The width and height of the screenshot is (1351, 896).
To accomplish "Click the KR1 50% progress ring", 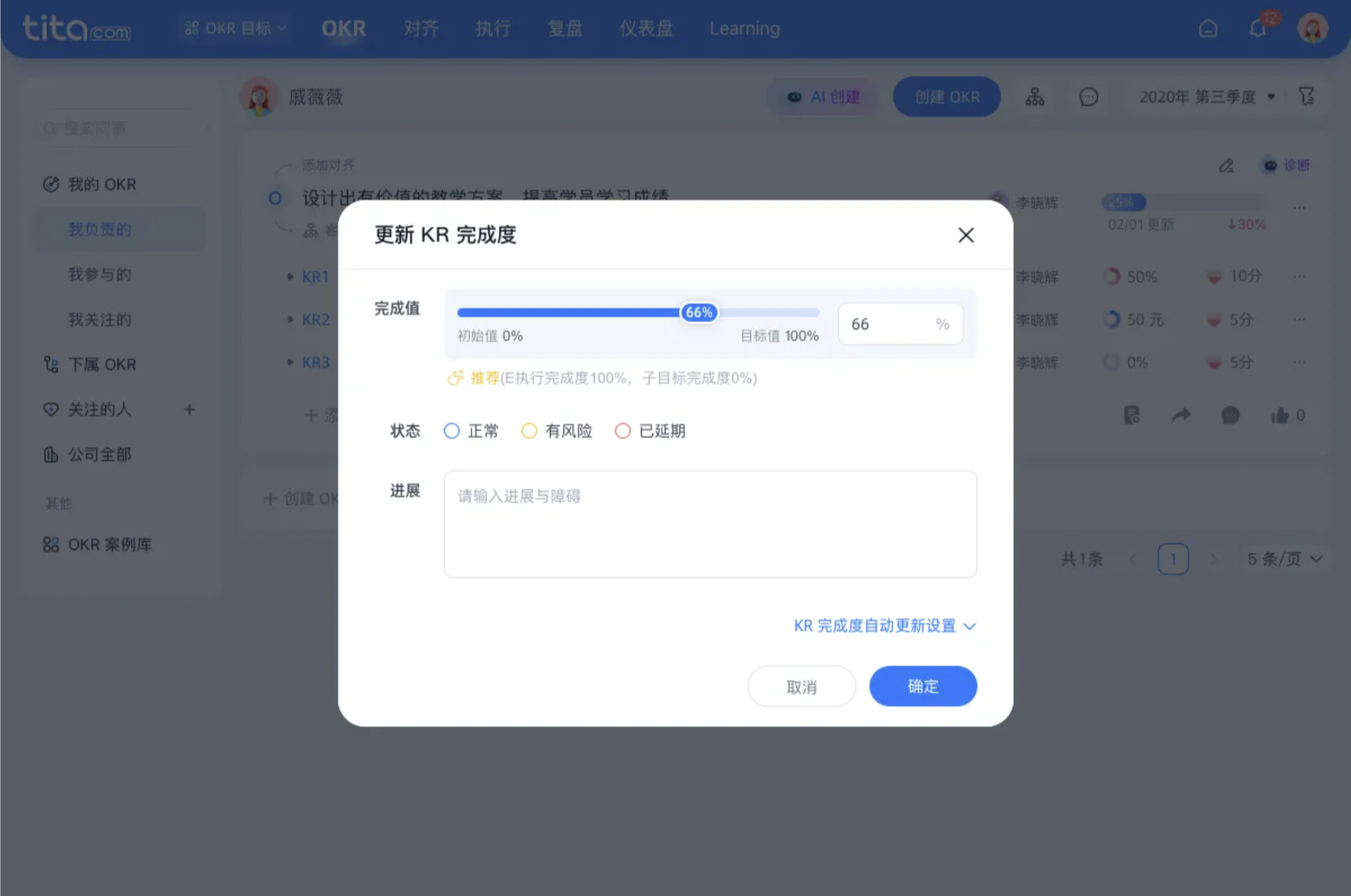I will (x=1112, y=277).
